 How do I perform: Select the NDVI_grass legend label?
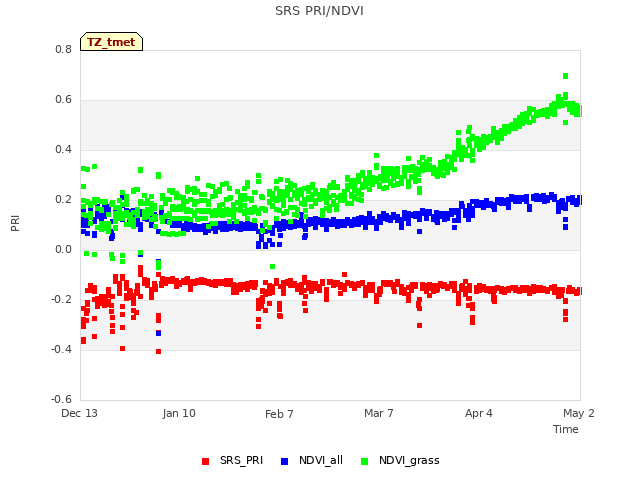point(409,460)
